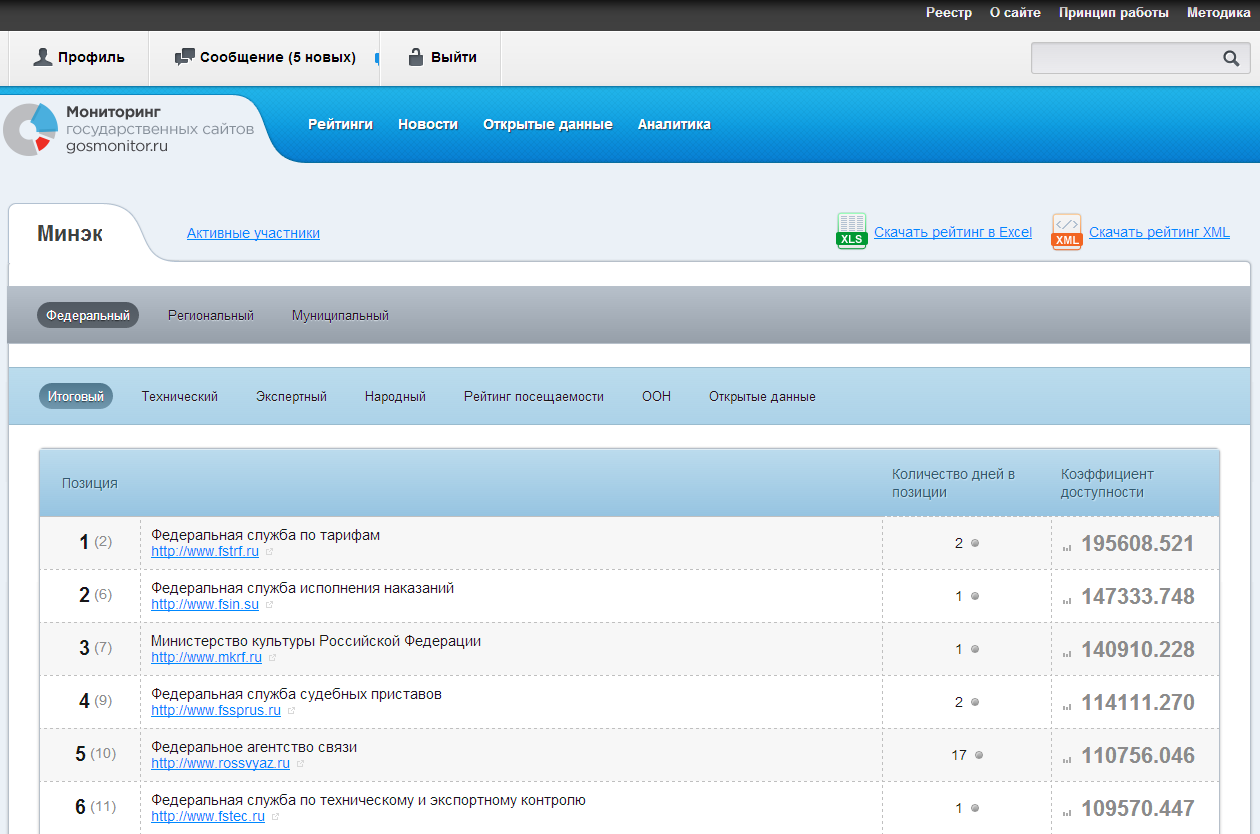Switch to the Муниципальный level filter
The image size is (1260, 834).
pyautogui.click(x=340, y=315)
